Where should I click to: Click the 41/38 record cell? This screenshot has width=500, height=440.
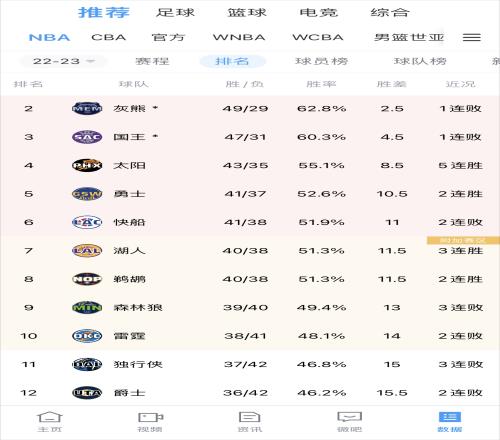[x=245, y=222]
